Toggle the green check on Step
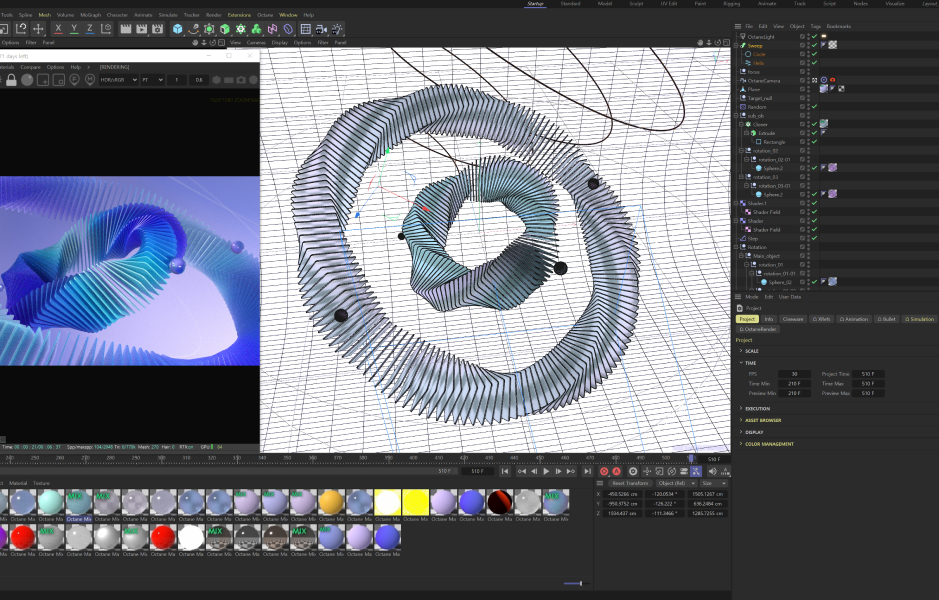 click(x=814, y=238)
